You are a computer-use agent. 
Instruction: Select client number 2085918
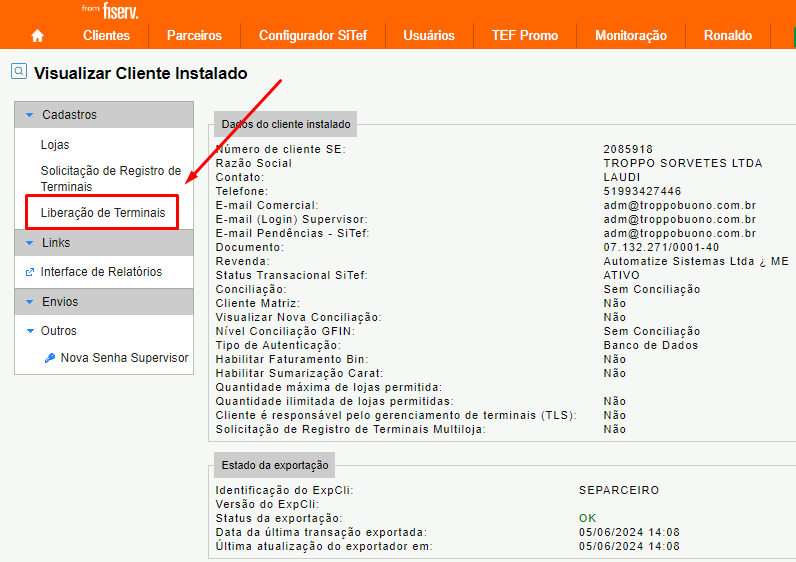628,149
